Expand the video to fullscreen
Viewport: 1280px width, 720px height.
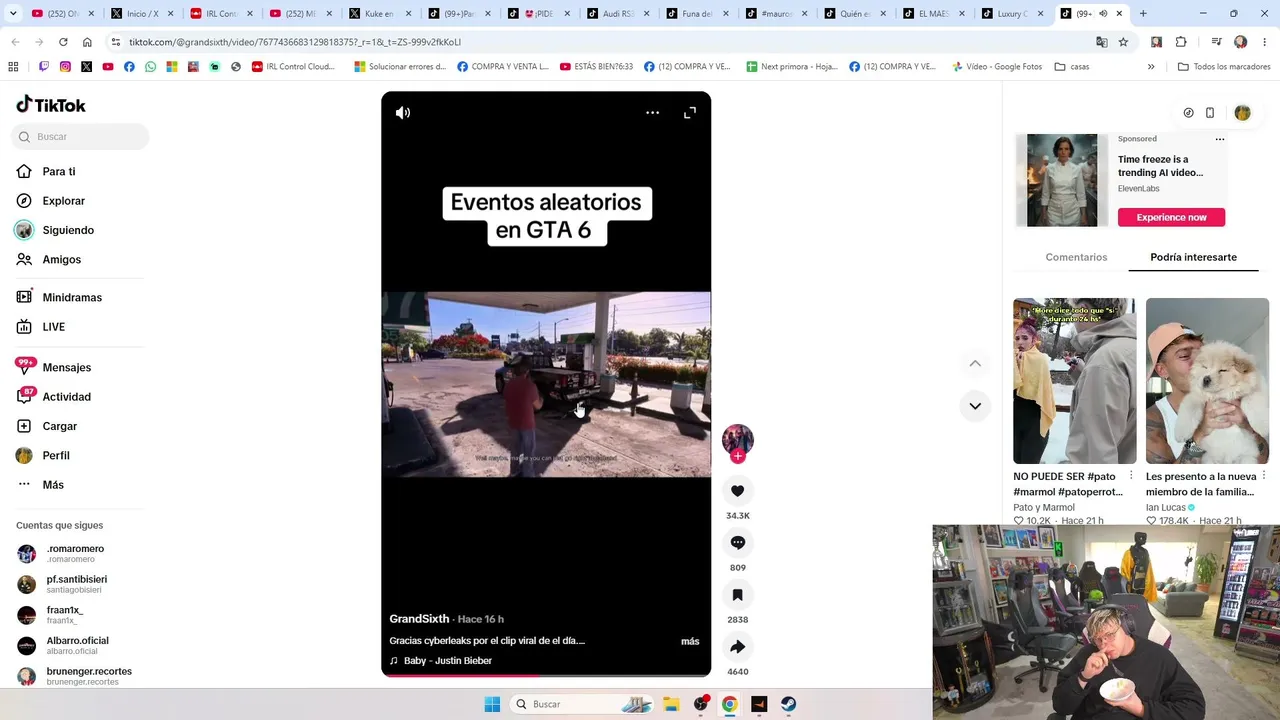[x=690, y=113]
